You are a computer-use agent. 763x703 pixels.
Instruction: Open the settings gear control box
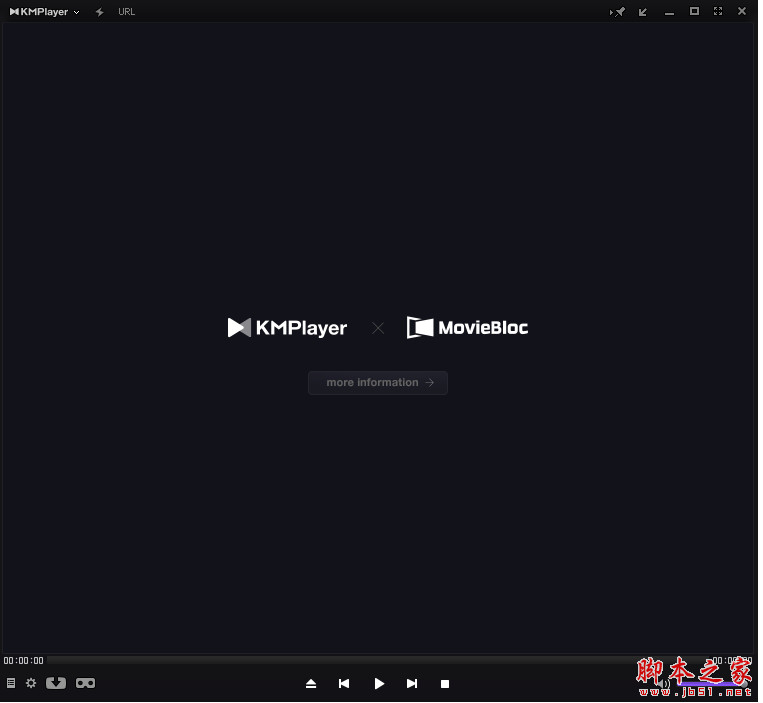click(x=31, y=683)
